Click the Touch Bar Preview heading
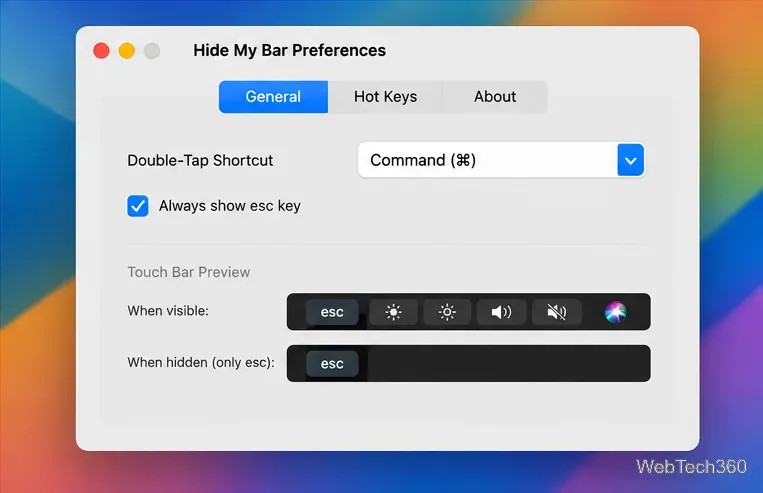This screenshot has width=763, height=493. [x=189, y=272]
